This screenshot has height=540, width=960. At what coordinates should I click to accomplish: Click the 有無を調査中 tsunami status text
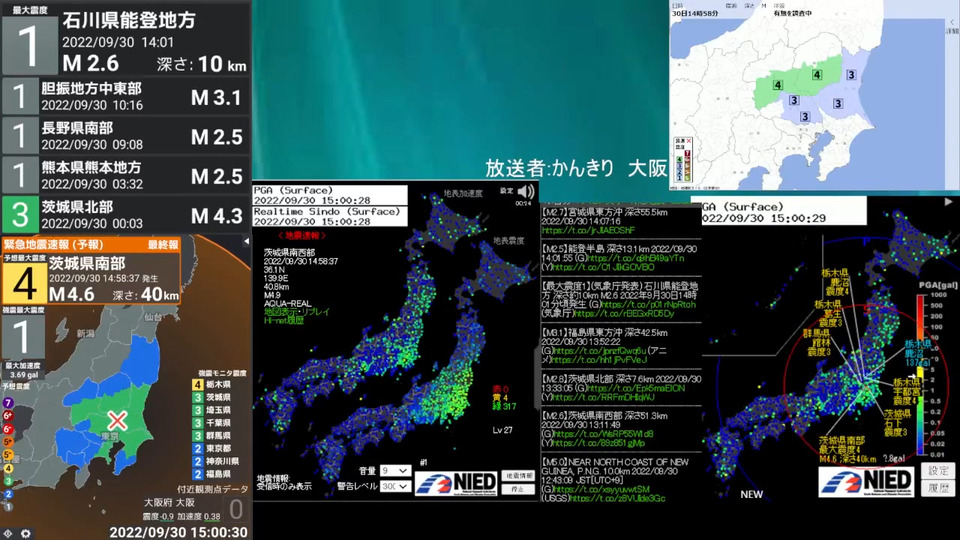pyautogui.click(x=792, y=13)
